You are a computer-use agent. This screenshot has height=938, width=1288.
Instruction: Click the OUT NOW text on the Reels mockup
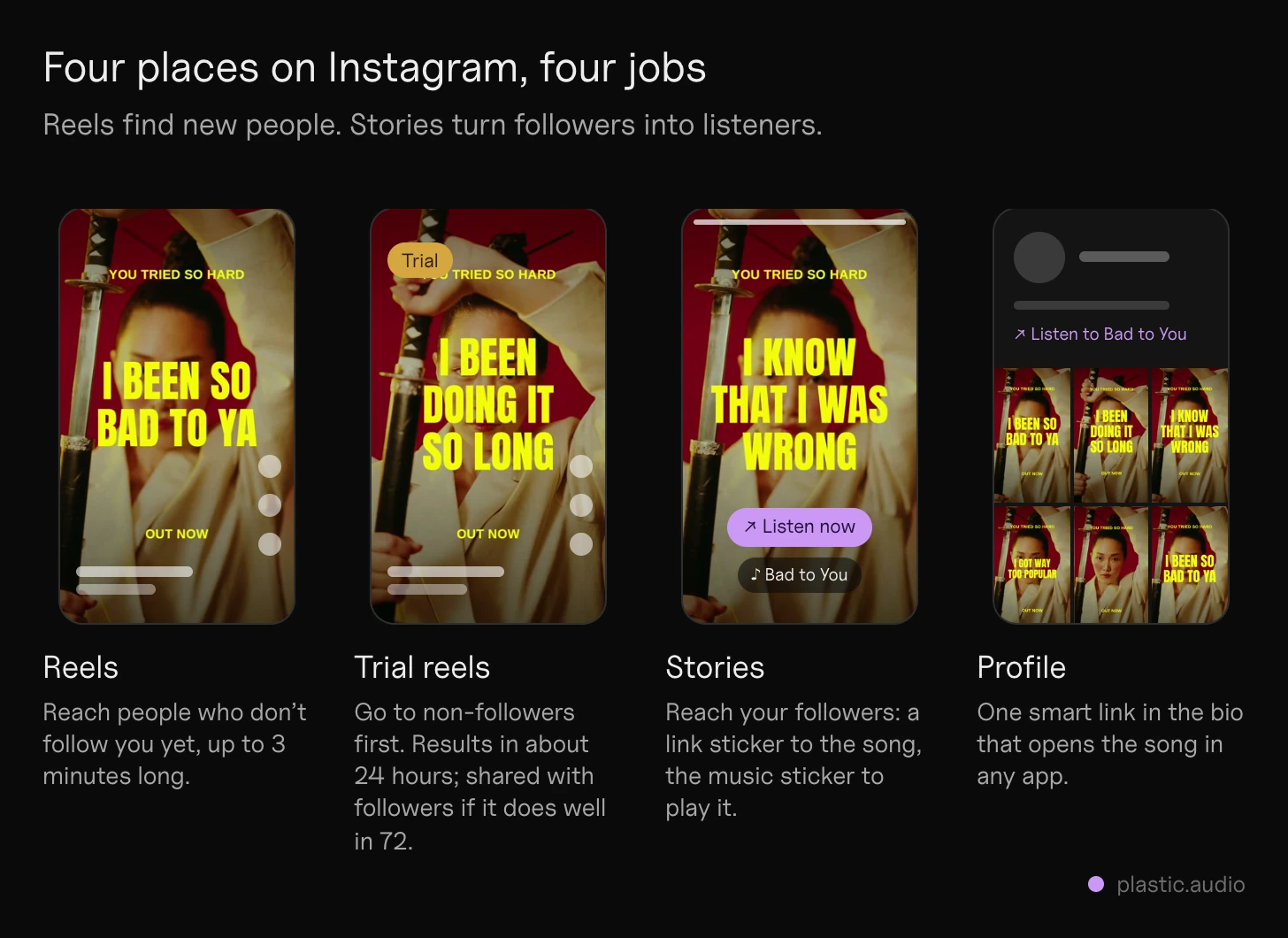[x=177, y=534]
